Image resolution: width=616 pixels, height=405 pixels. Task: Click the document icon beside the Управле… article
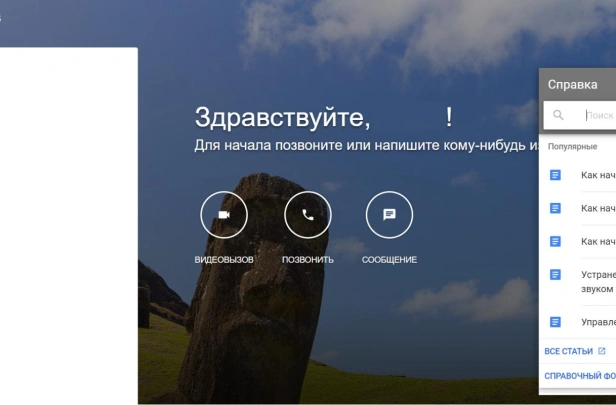click(x=555, y=322)
